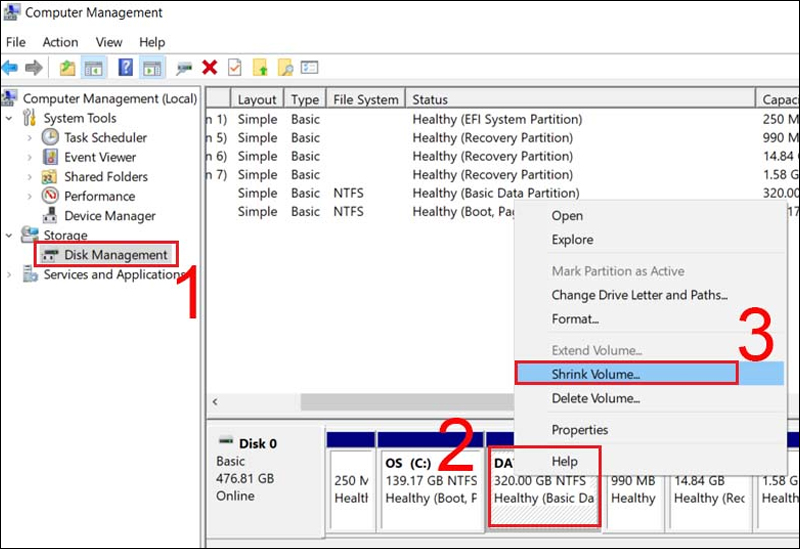Collapse the Storage tree node

(10, 235)
